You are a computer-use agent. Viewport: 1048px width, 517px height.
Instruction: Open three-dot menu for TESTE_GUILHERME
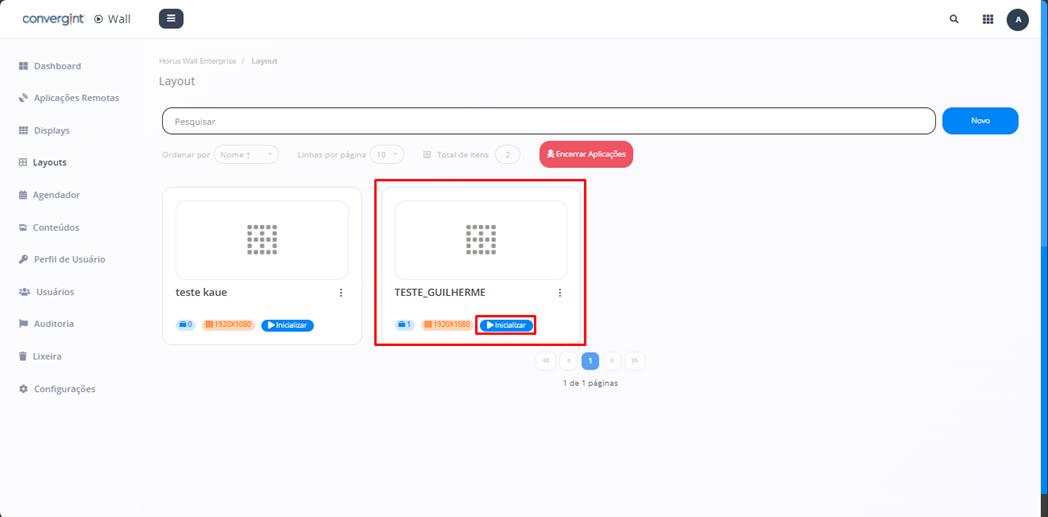(x=559, y=293)
